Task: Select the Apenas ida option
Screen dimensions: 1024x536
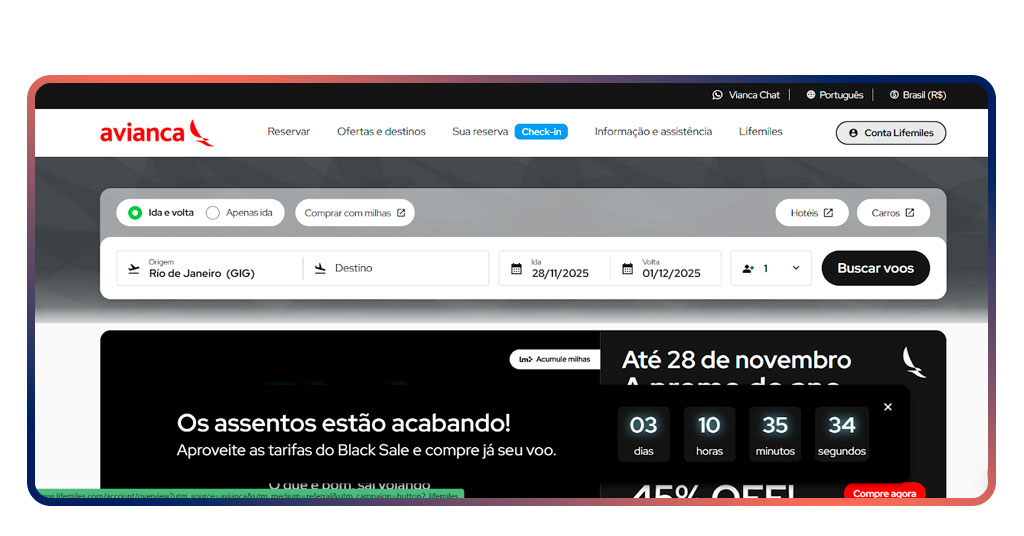Action: click(x=239, y=213)
